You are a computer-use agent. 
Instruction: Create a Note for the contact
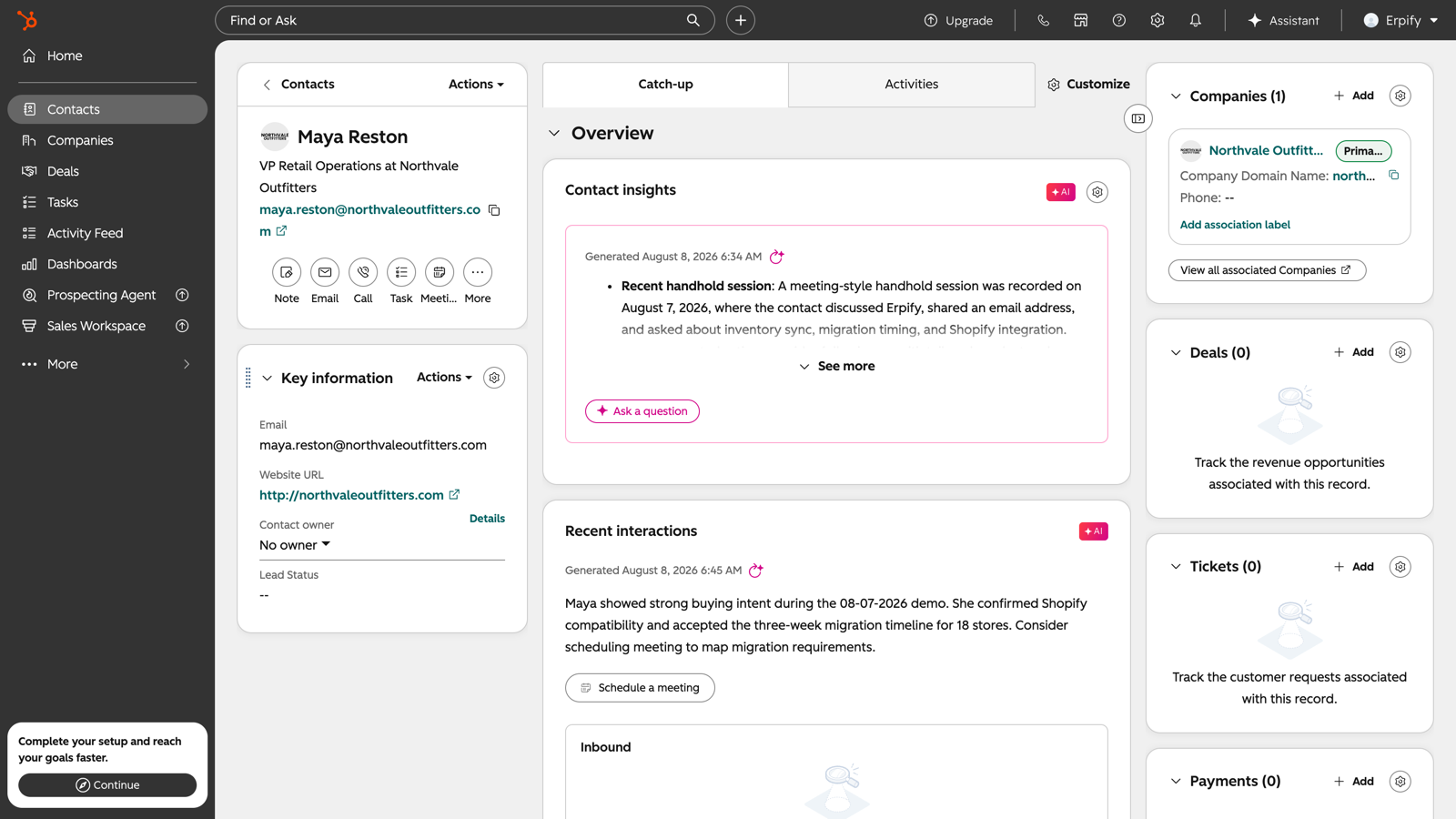(287, 272)
